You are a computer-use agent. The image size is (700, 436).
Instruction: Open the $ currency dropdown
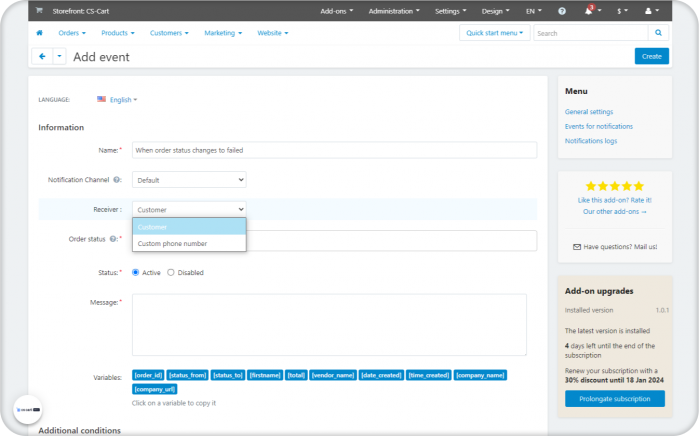coord(622,11)
